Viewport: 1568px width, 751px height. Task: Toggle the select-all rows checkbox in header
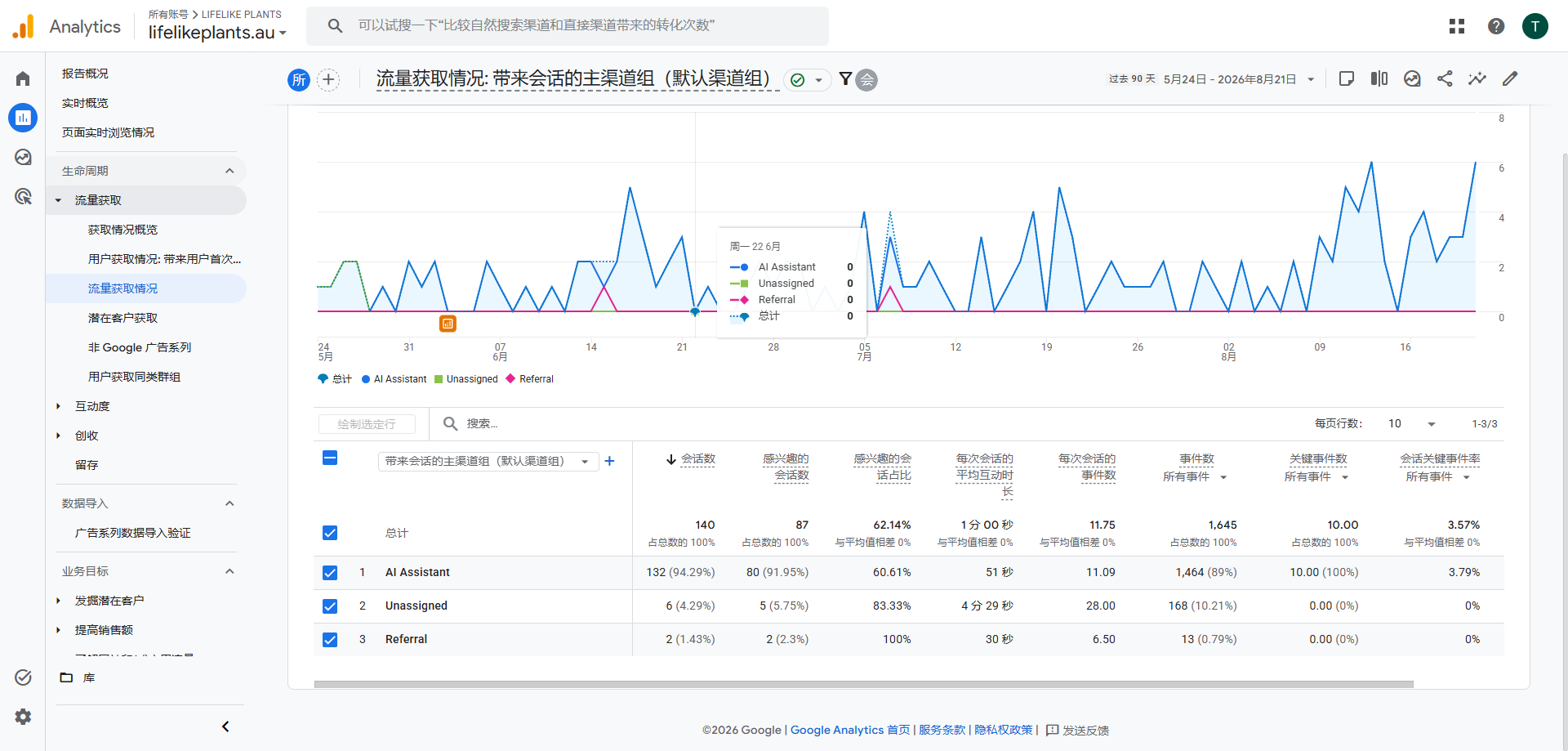[x=330, y=458]
